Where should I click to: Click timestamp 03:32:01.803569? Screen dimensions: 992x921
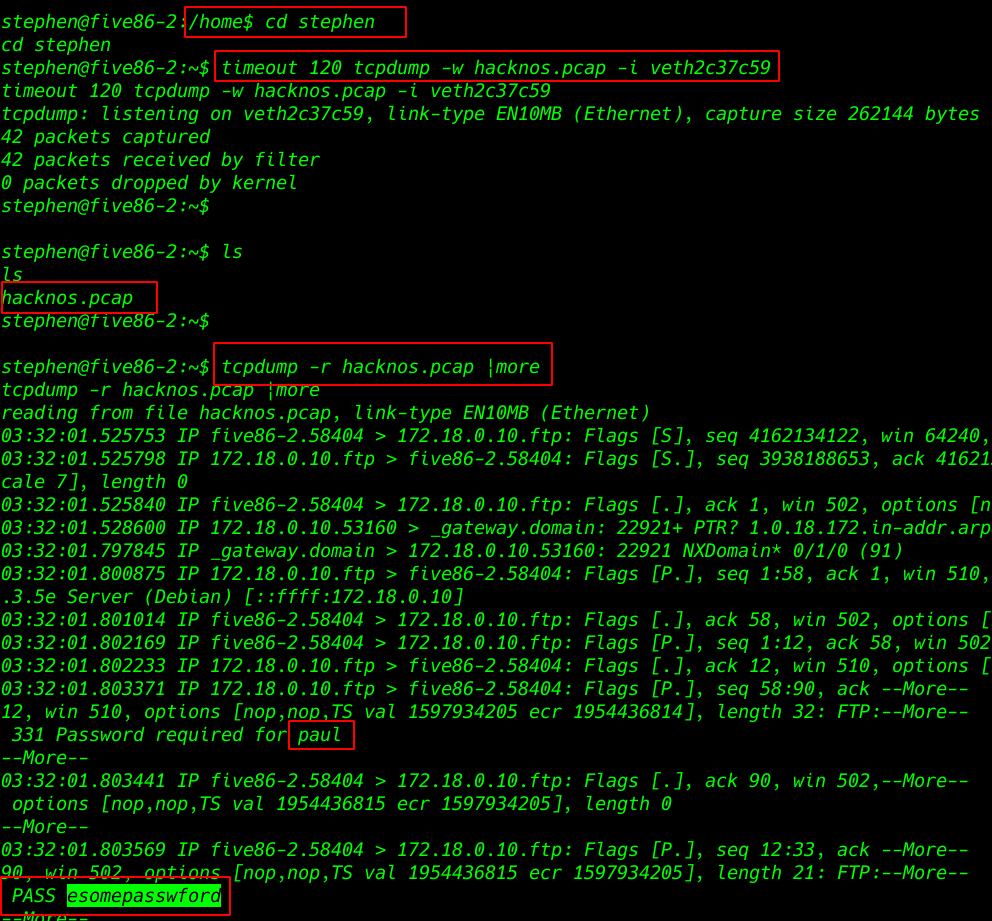click(84, 850)
